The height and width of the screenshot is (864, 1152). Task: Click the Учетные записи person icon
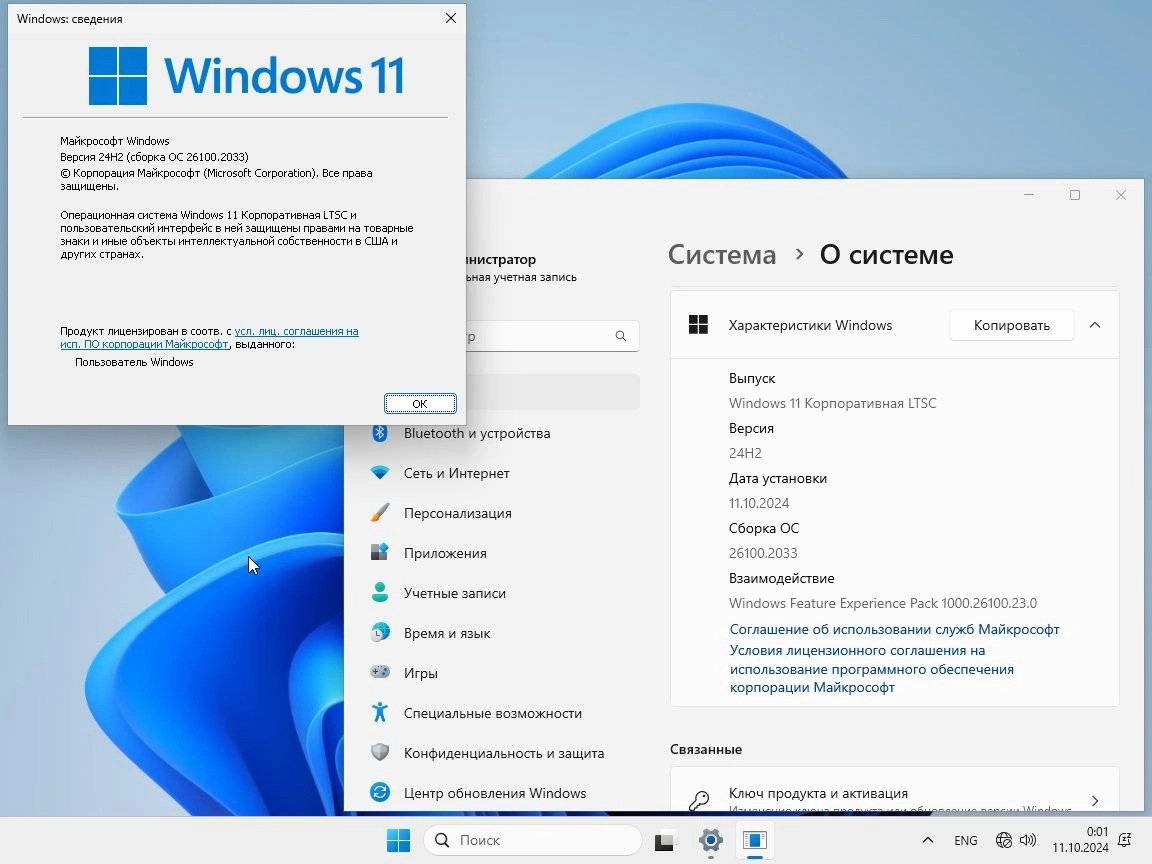pyautogui.click(x=380, y=592)
